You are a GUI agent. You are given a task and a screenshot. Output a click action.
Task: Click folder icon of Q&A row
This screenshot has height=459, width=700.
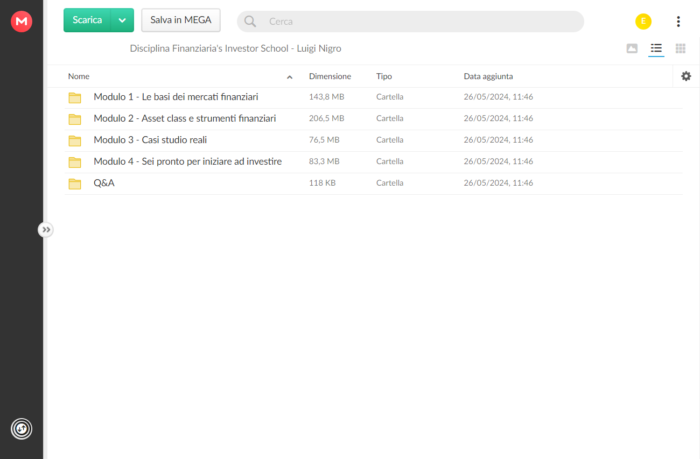[75, 183]
